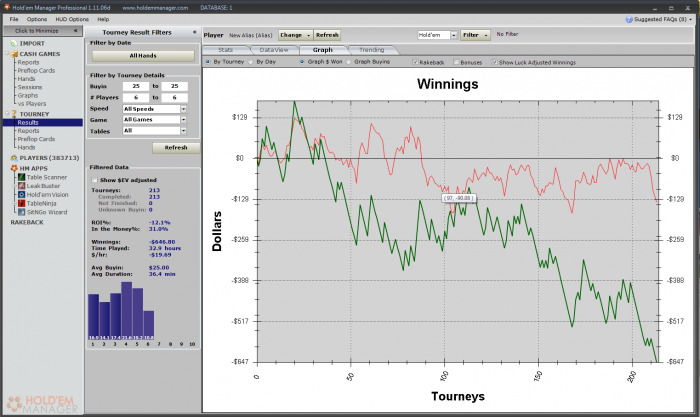Open the Filter dropdown button

click(475, 35)
